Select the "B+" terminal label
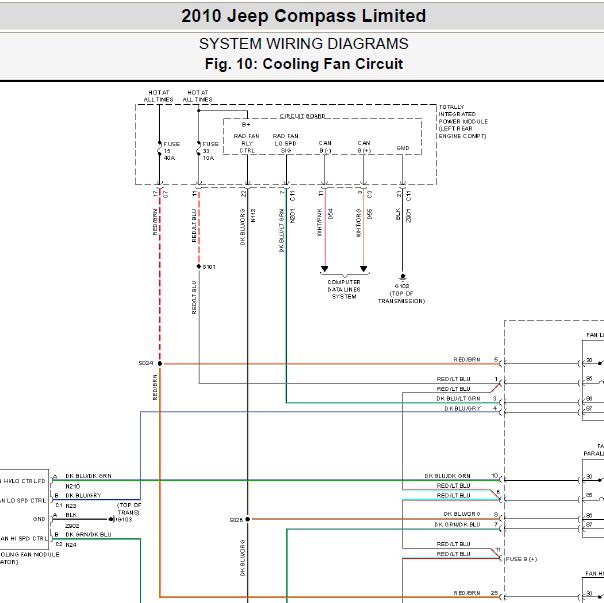The image size is (604, 603). [246, 124]
